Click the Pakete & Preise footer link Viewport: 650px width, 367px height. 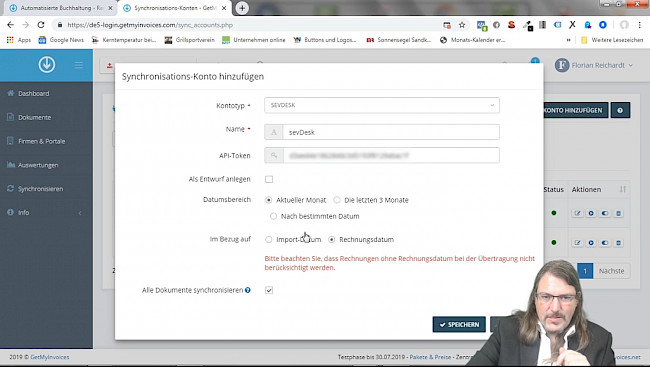(430, 357)
